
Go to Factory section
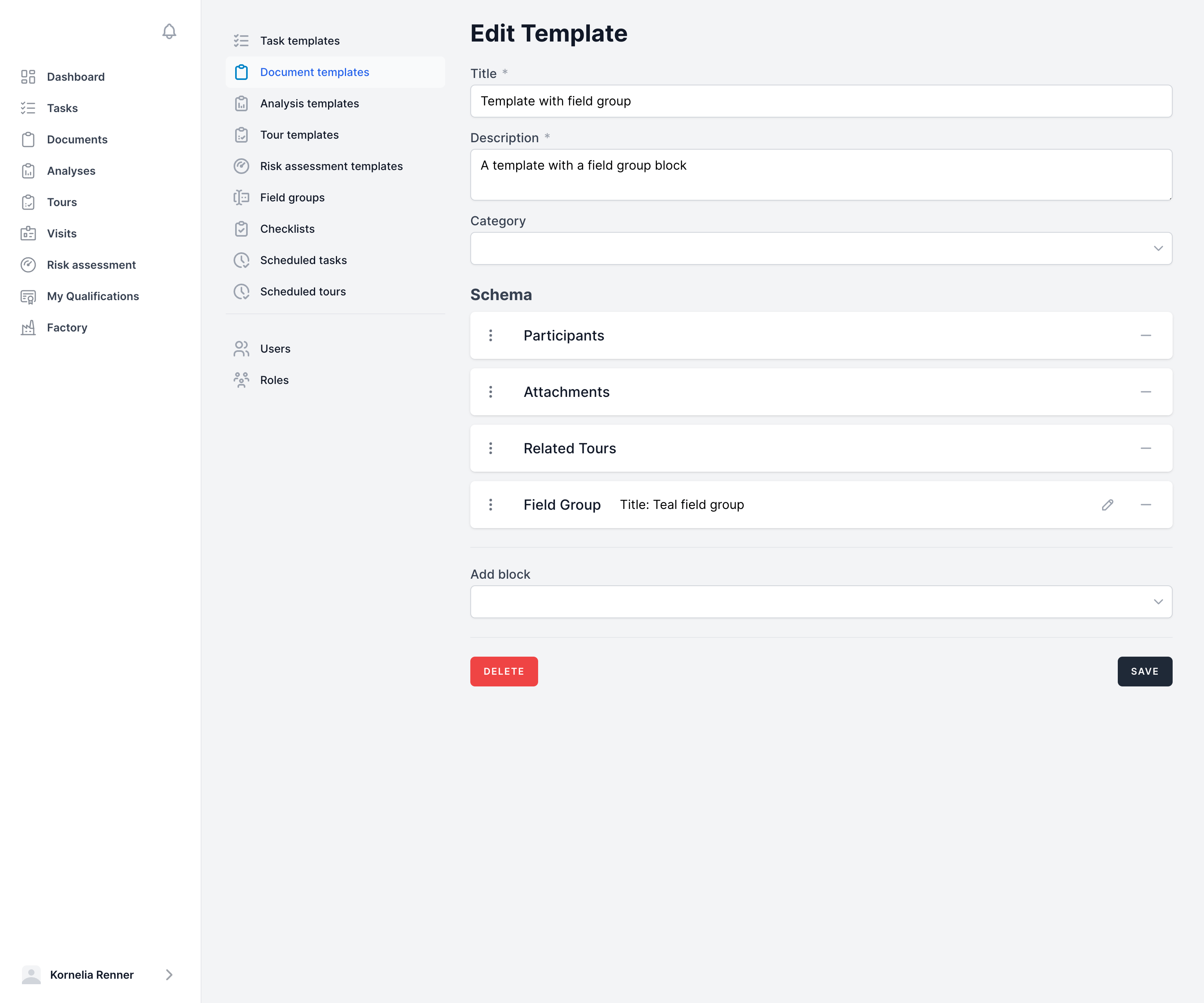coord(67,327)
